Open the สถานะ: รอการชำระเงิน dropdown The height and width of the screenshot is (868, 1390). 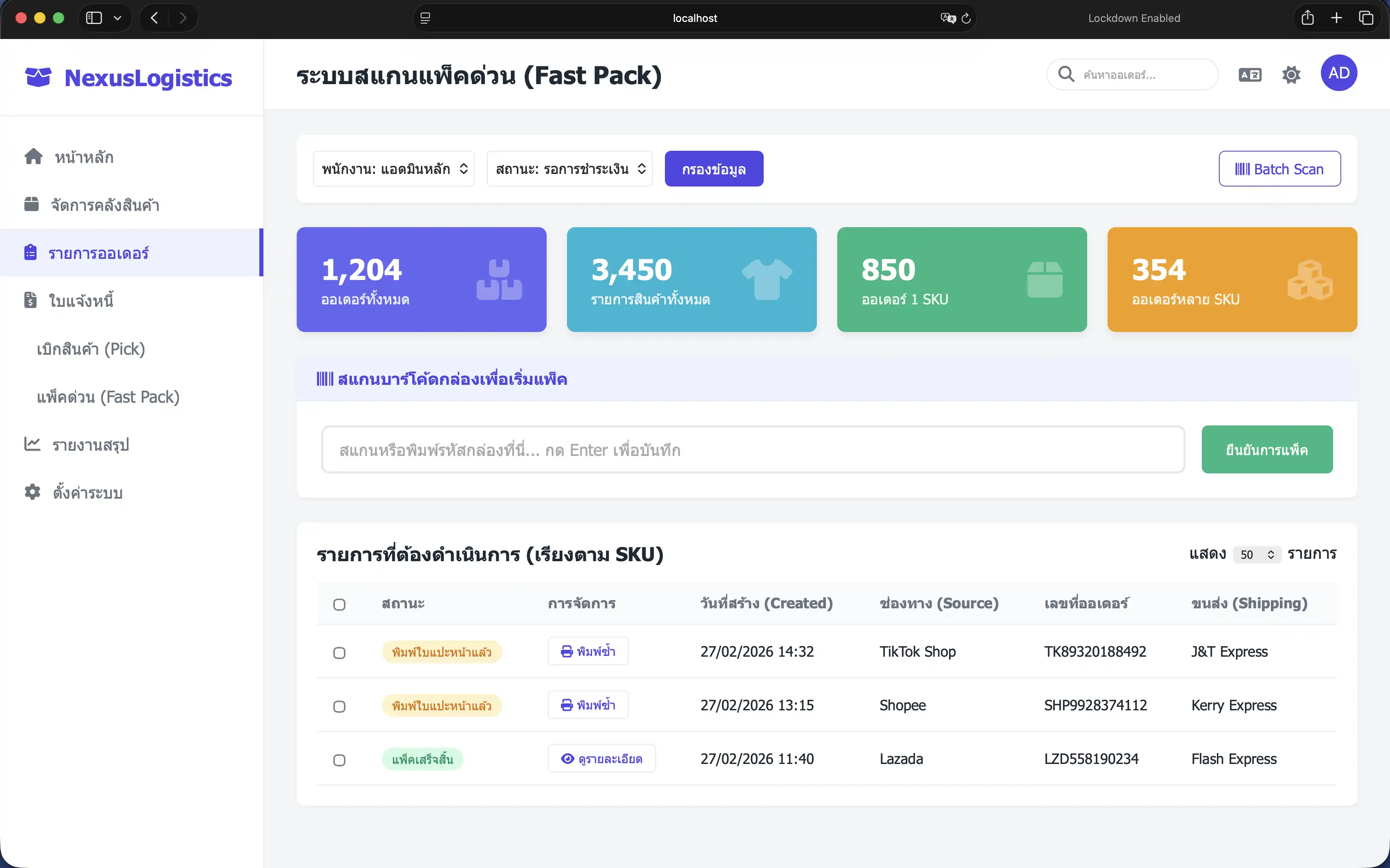point(569,168)
